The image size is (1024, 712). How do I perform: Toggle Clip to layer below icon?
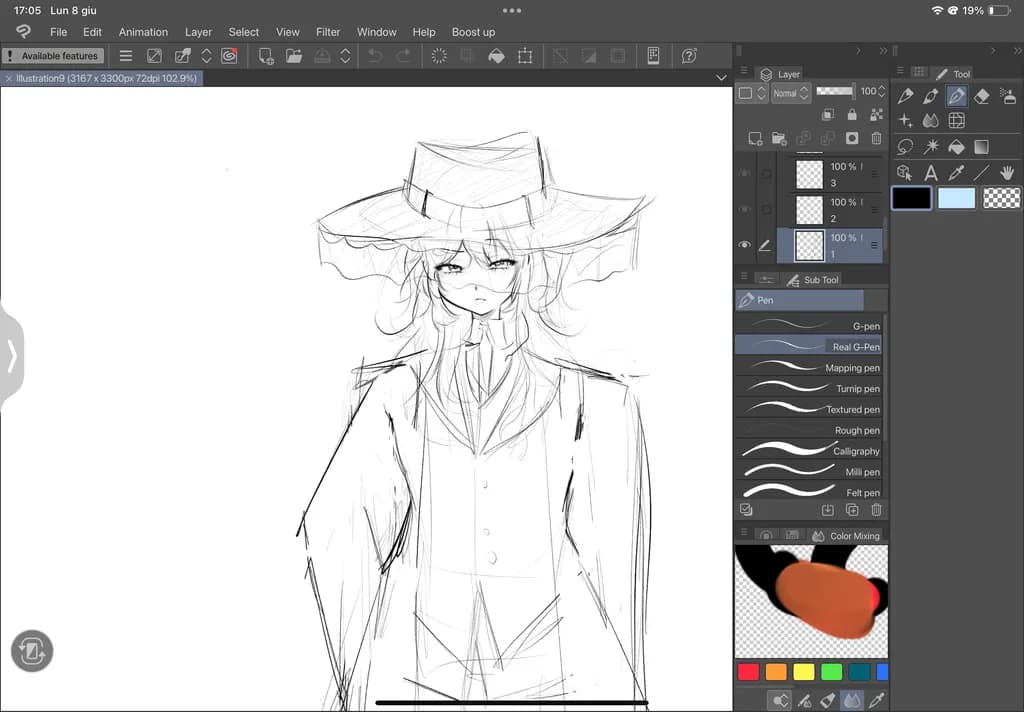click(827, 115)
